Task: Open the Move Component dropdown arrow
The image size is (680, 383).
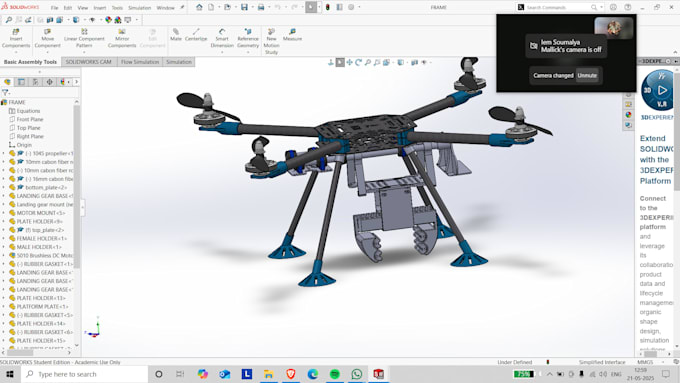Action: [47, 52]
